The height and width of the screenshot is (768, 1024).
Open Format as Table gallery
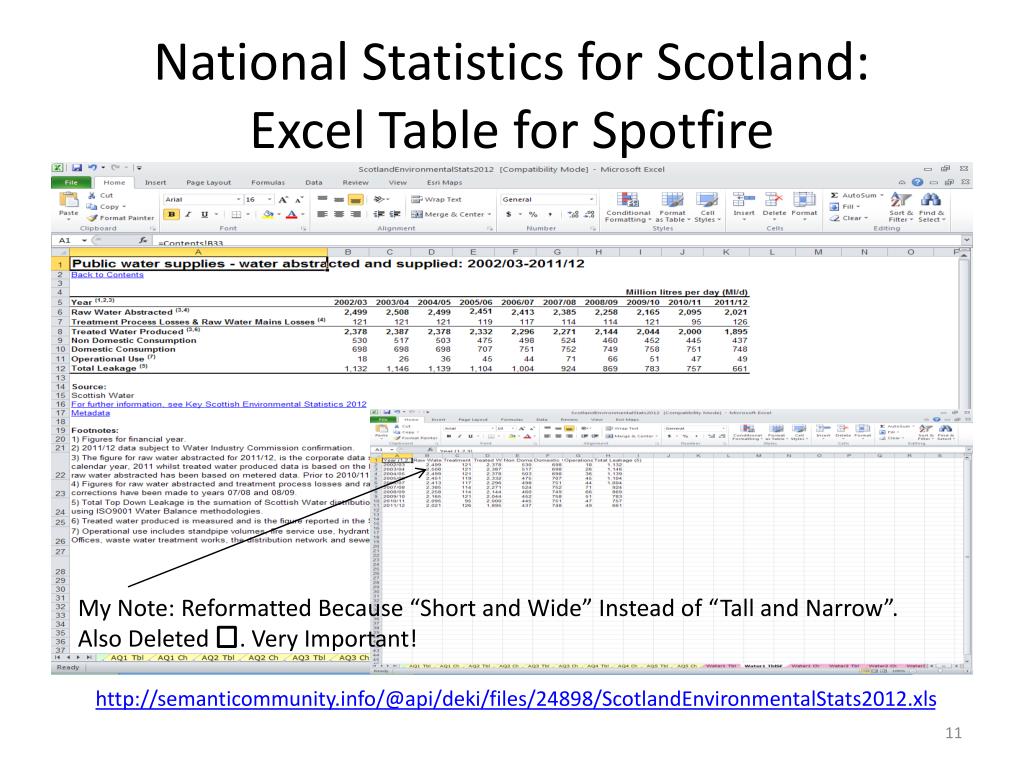click(x=672, y=207)
